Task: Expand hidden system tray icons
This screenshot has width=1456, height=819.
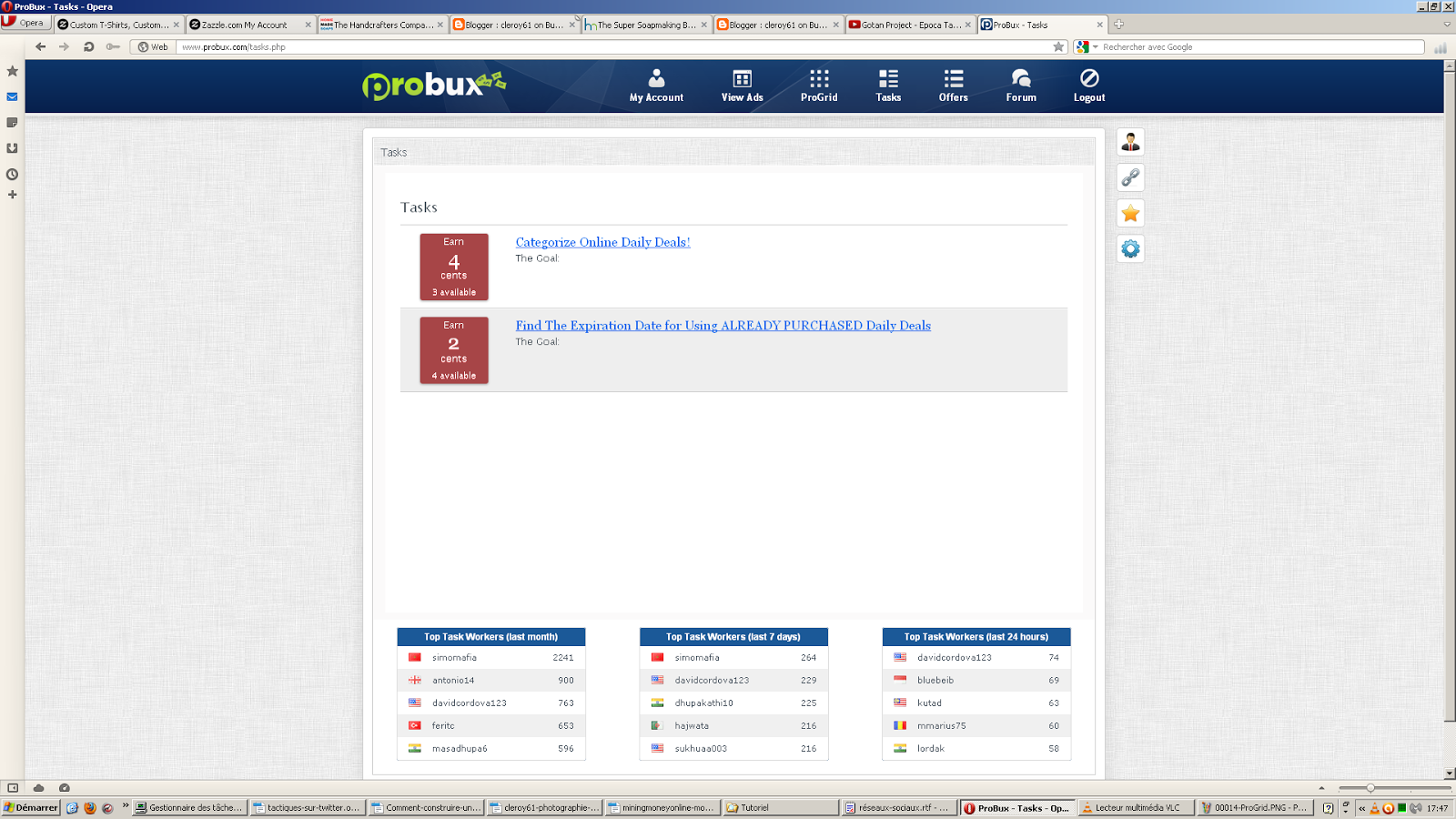Action: [x=1361, y=808]
